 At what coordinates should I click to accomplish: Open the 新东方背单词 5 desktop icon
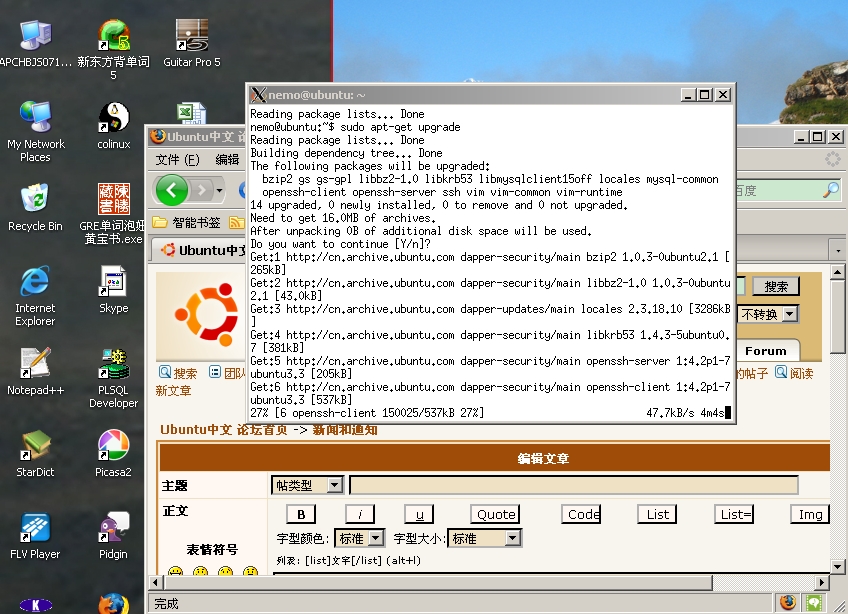113,49
